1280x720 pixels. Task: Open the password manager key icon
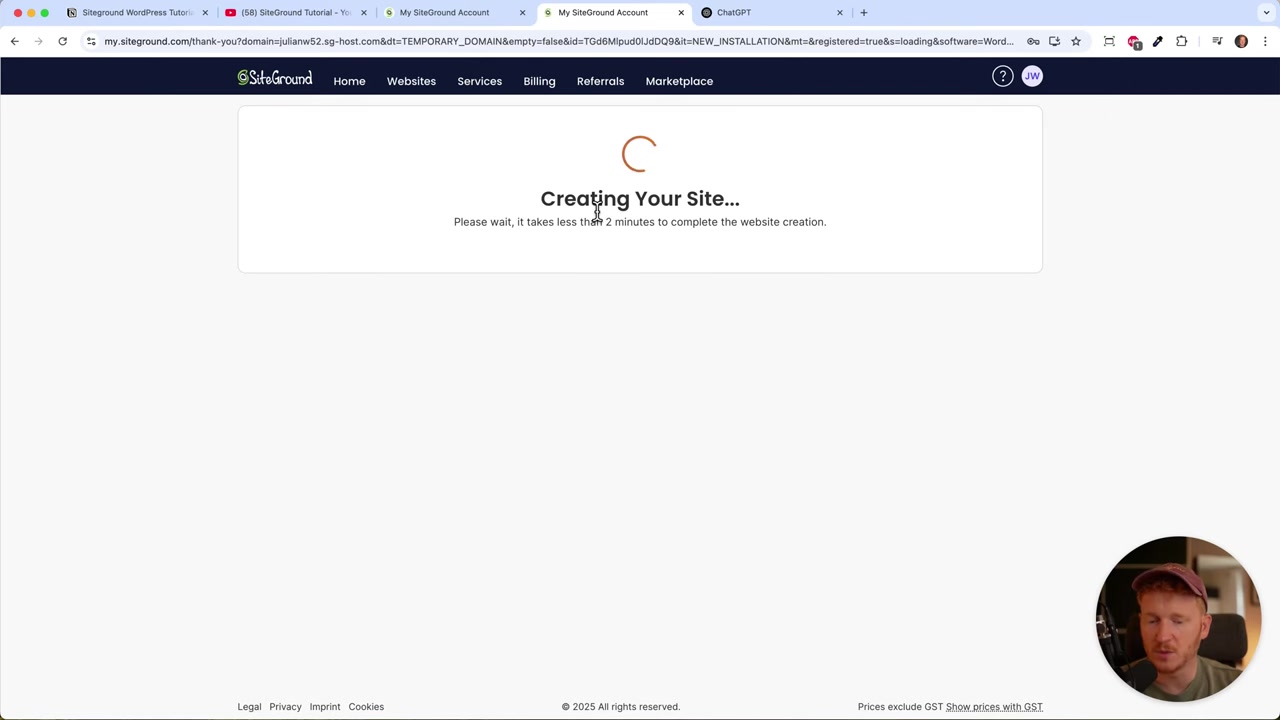[1033, 41]
